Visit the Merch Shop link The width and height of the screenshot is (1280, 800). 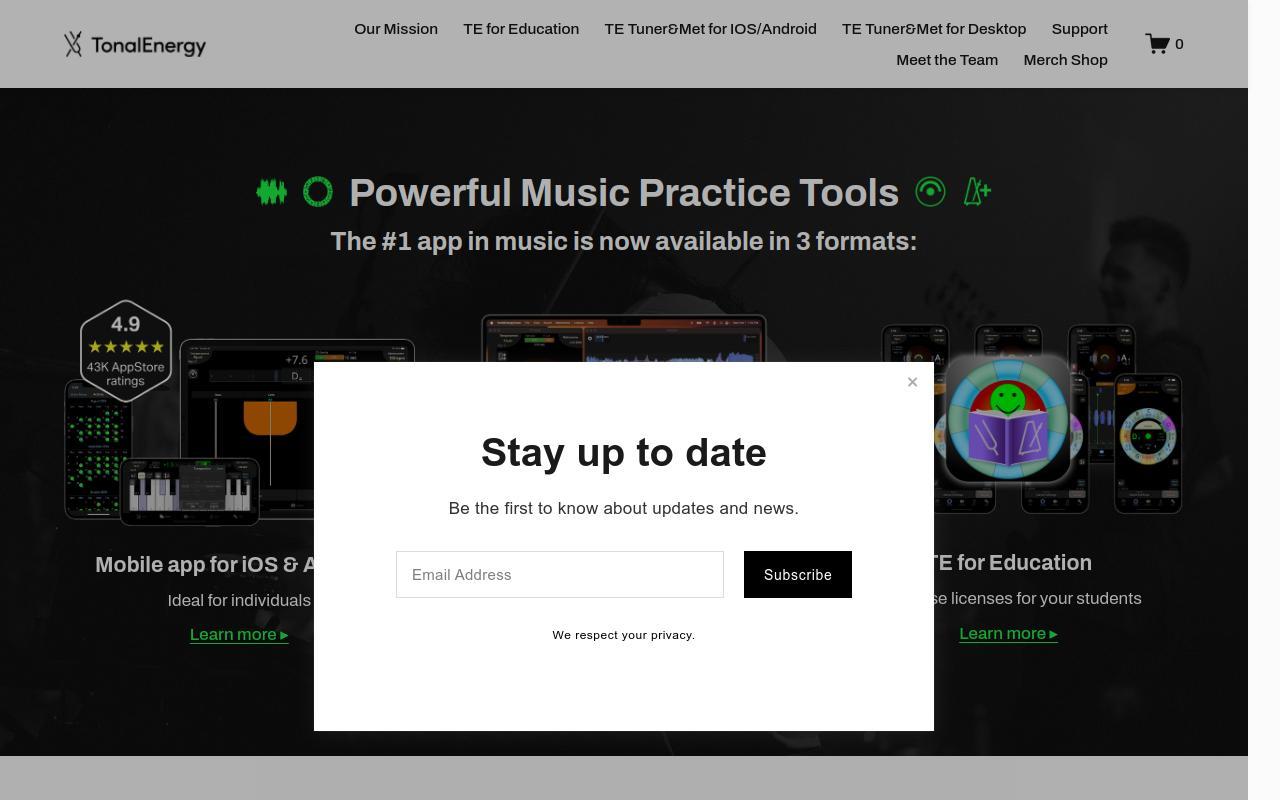[x=1066, y=60]
